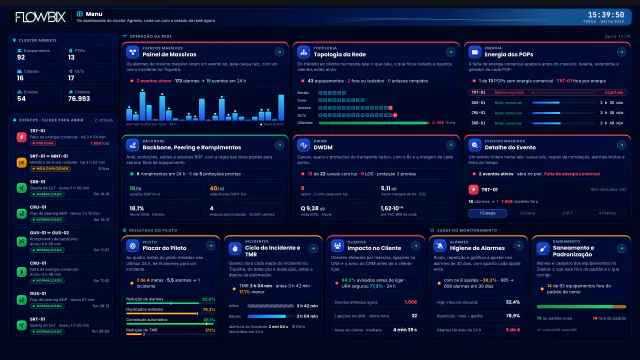Expand Impacto no Cliente via arrow button
This screenshot has width=640, height=360.
[416, 245]
